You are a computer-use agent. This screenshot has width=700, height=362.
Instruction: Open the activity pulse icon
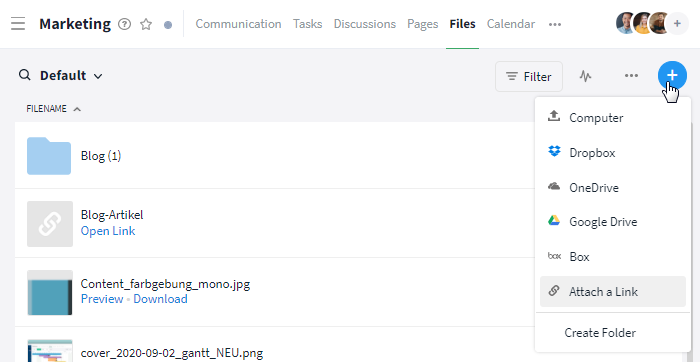585,76
